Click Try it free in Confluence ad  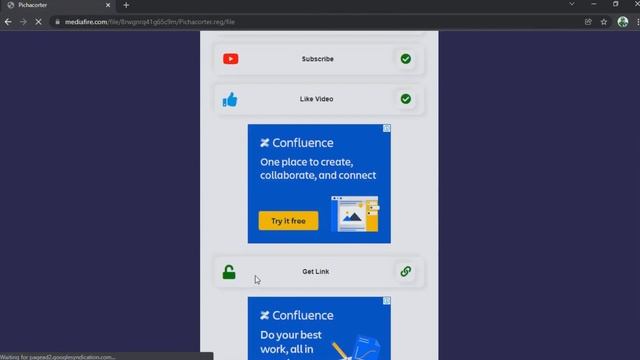click(288, 221)
